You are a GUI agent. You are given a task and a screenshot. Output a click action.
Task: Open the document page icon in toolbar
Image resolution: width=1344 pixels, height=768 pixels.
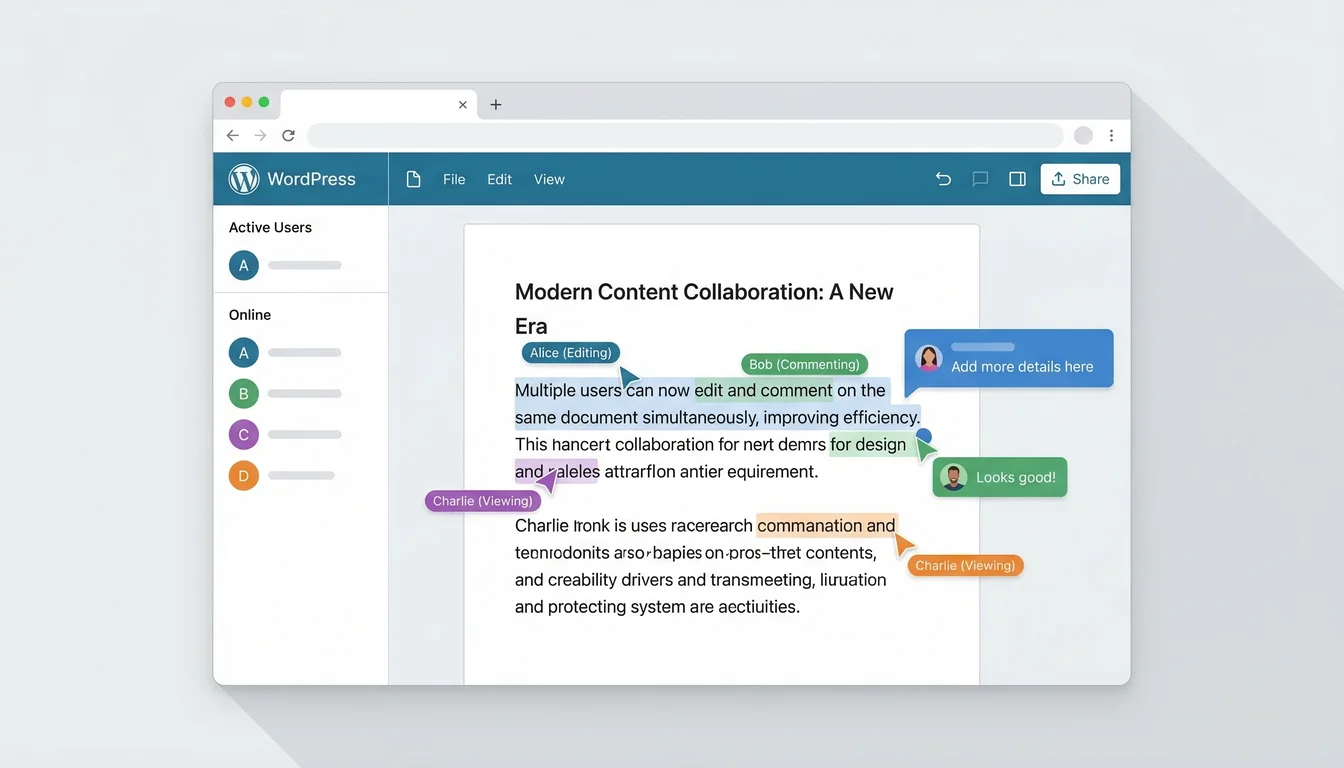413,179
